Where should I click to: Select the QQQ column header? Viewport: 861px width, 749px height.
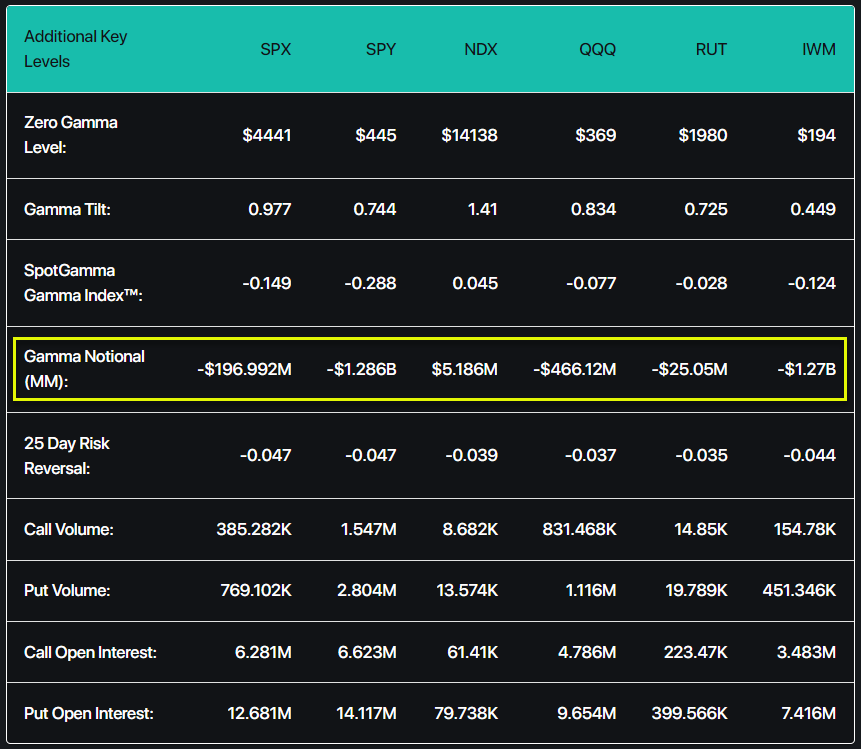pyautogui.click(x=597, y=49)
